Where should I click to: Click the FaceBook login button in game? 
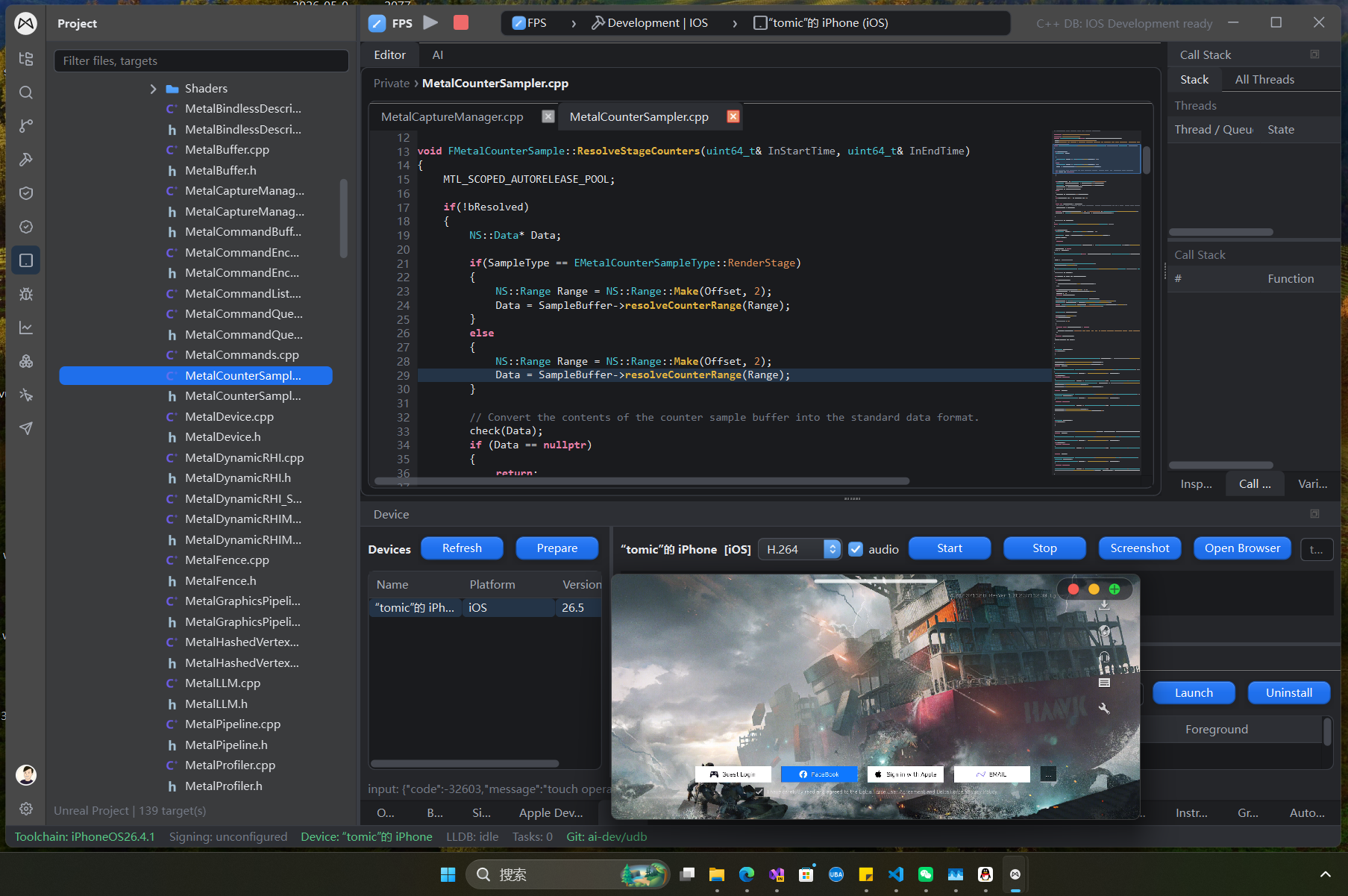[x=819, y=774]
